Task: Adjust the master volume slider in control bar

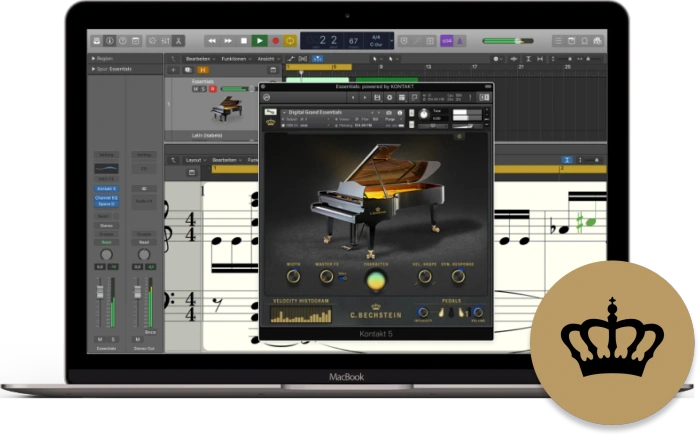Action: click(508, 41)
